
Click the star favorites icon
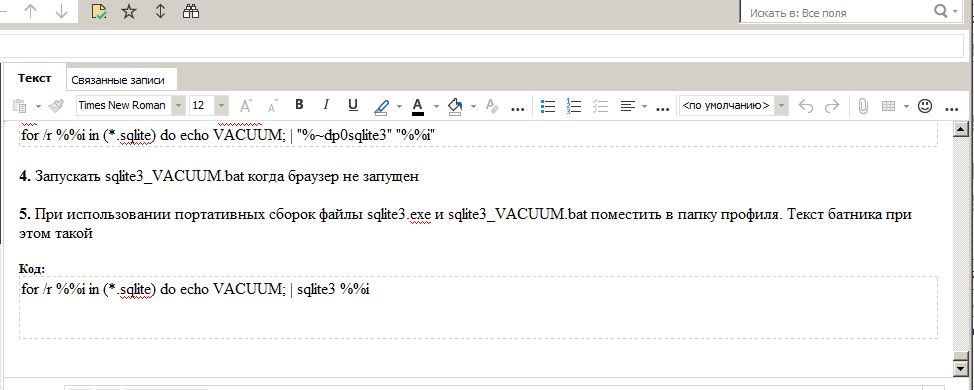coord(129,11)
